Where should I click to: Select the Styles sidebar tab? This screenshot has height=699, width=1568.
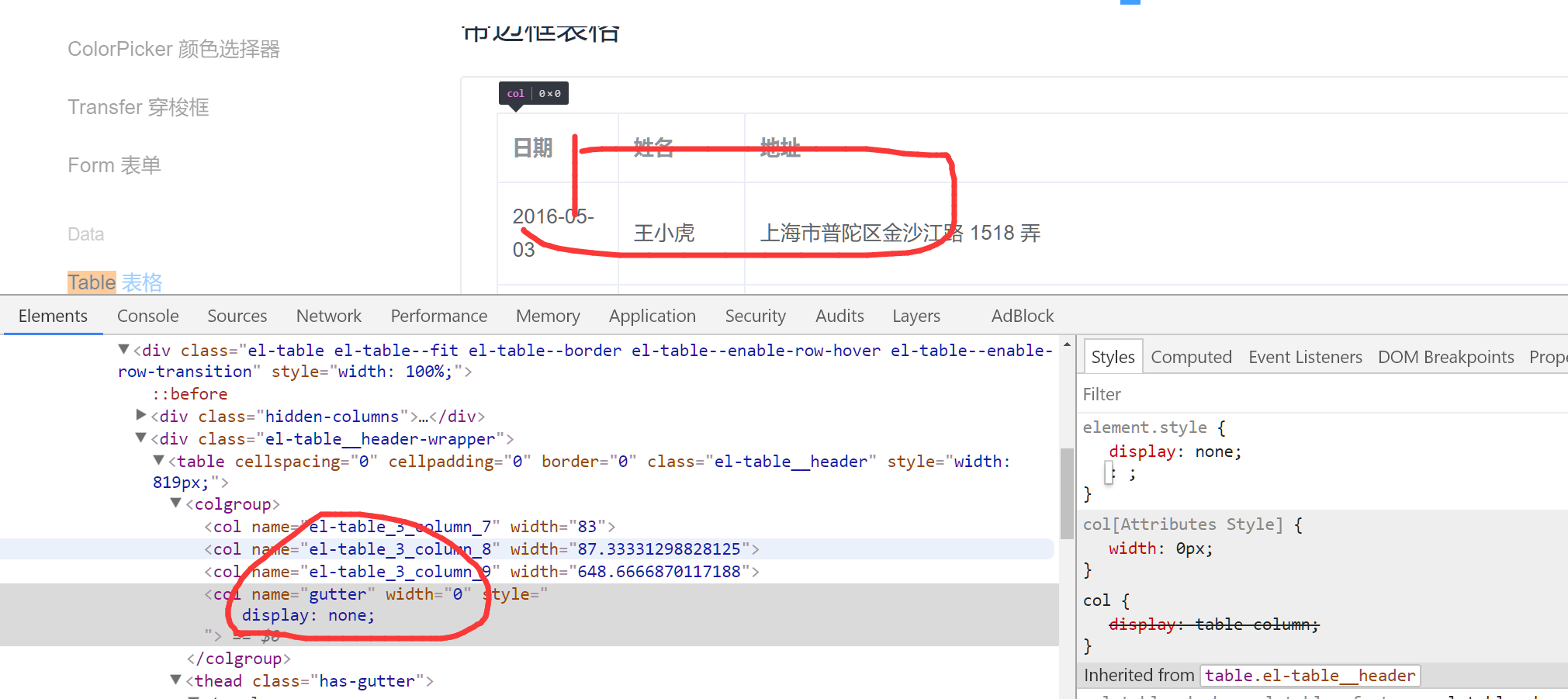click(x=1113, y=357)
